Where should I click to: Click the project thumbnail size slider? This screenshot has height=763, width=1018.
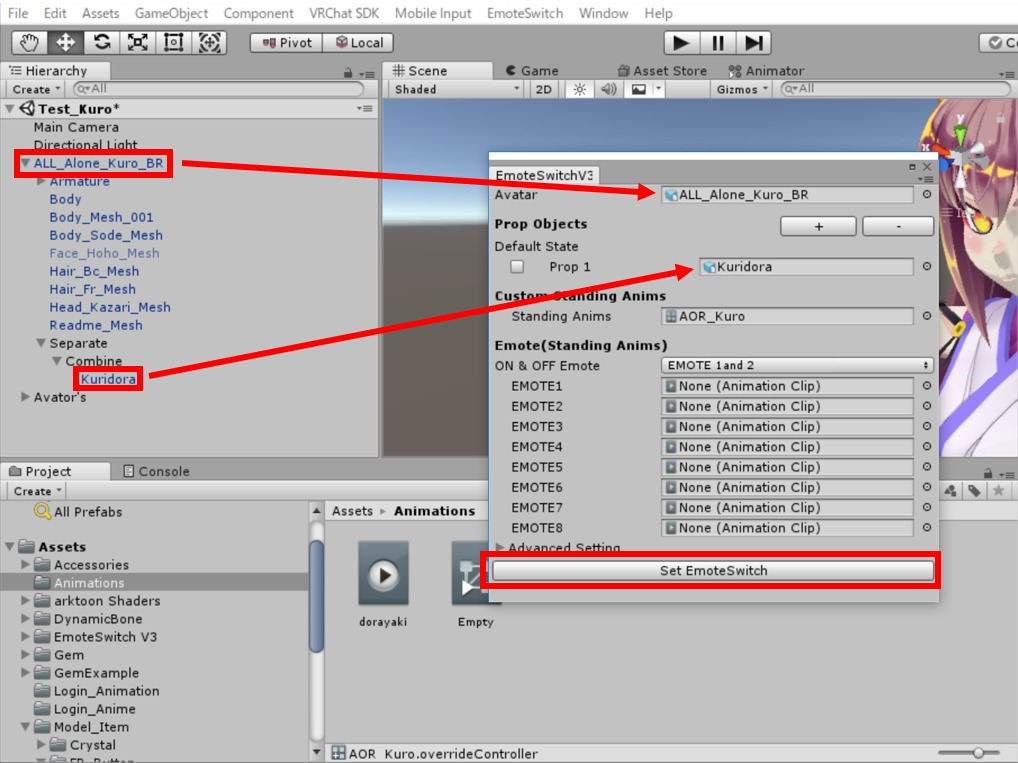tap(977, 753)
